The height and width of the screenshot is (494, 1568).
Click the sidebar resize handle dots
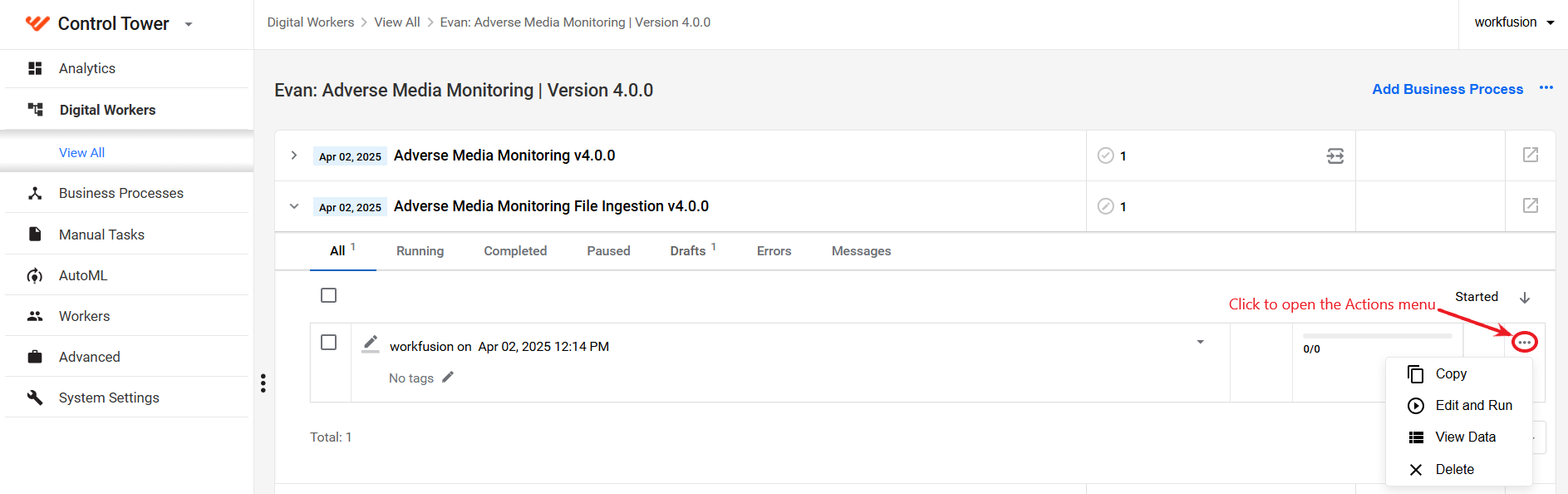(x=263, y=383)
